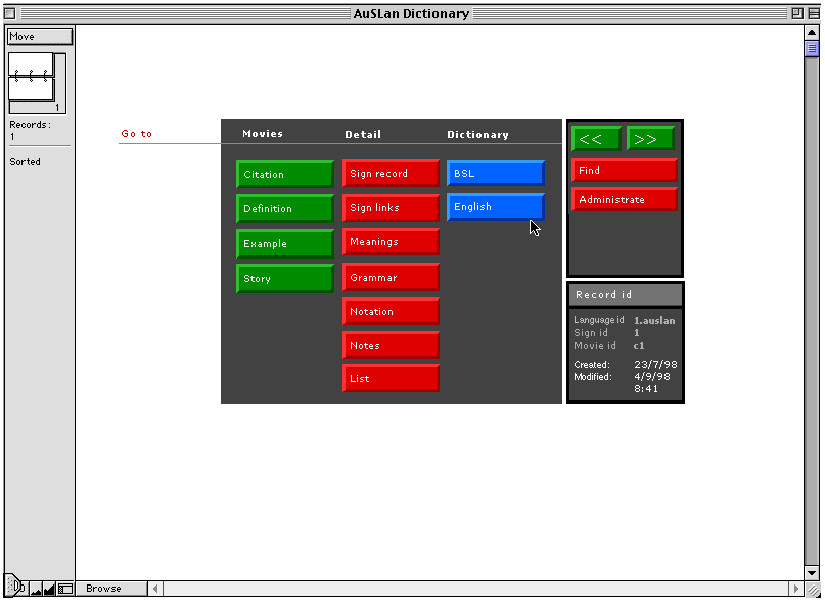Click the zoom in large-mountains icon
Image resolution: width=825 pixels, height=602 pixels.
click(x=49, y=589)
